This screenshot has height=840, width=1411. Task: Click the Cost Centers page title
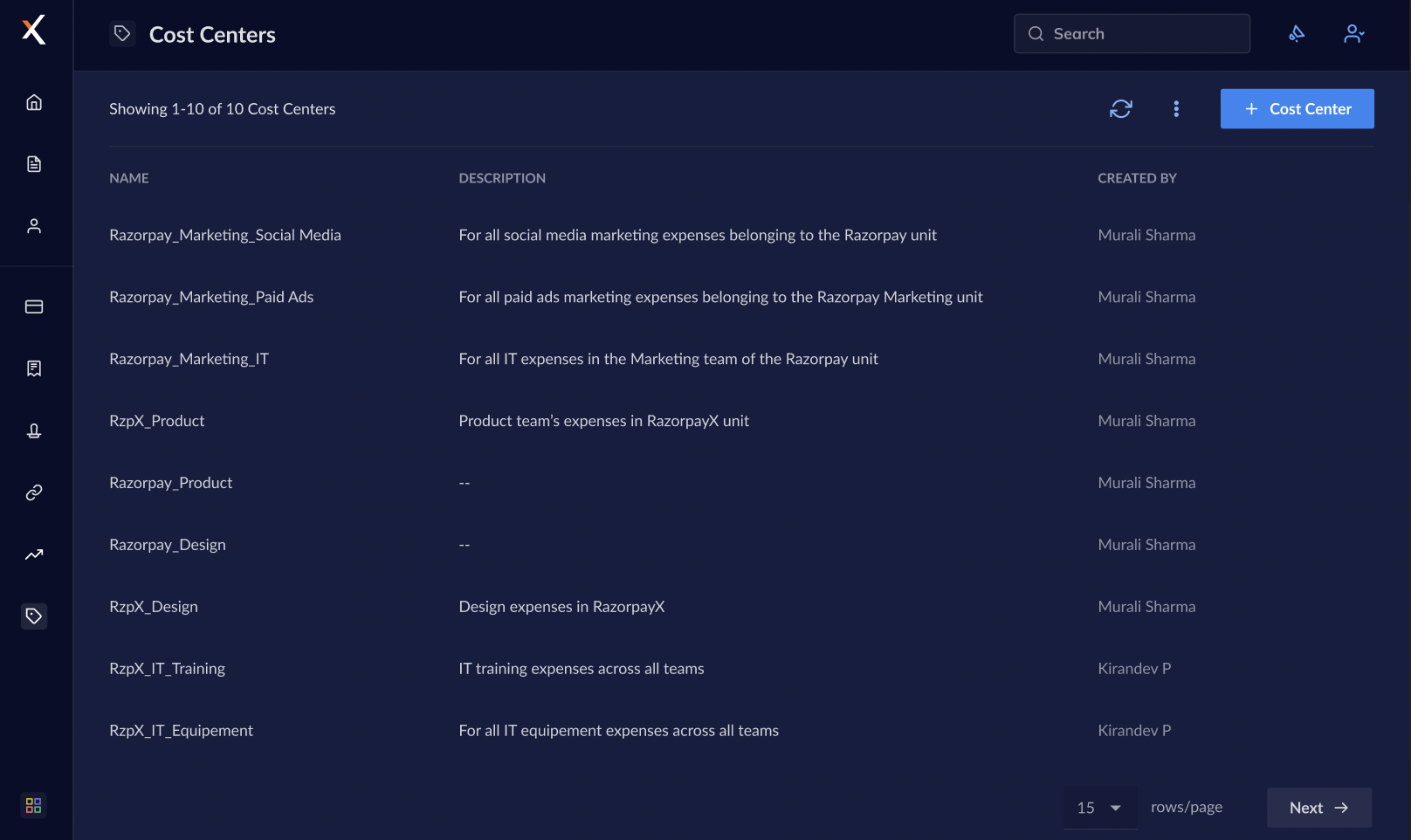point(212,34)
